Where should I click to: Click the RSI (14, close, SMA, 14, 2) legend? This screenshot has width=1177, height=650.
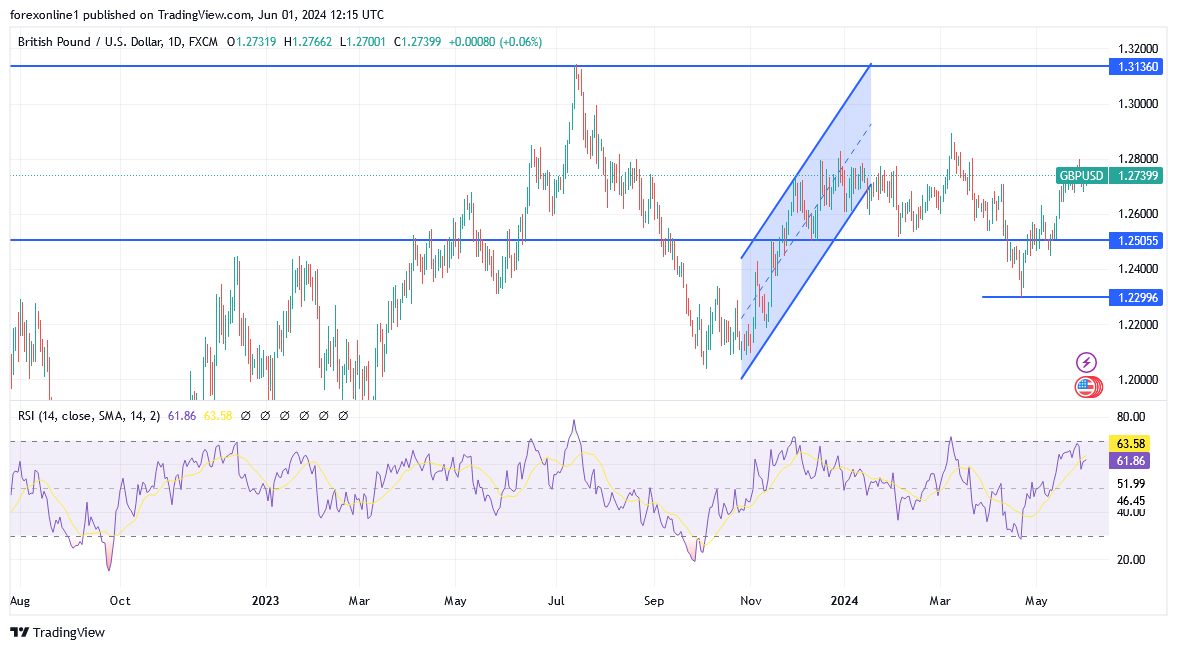point(89,416)
